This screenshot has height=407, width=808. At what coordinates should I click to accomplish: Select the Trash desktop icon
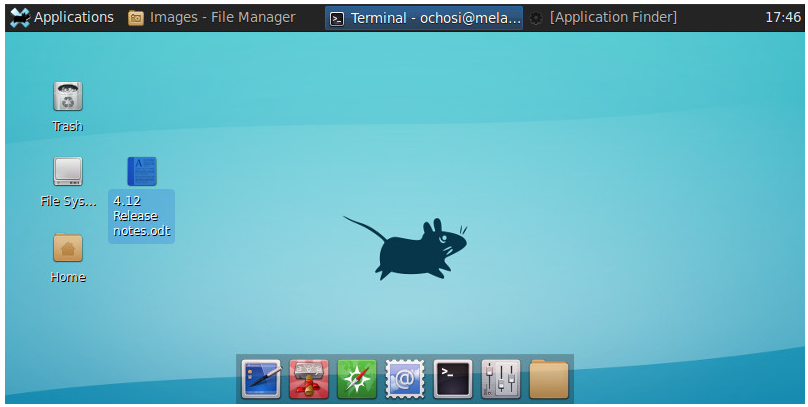pyautogui.click(x=68, y=96)
